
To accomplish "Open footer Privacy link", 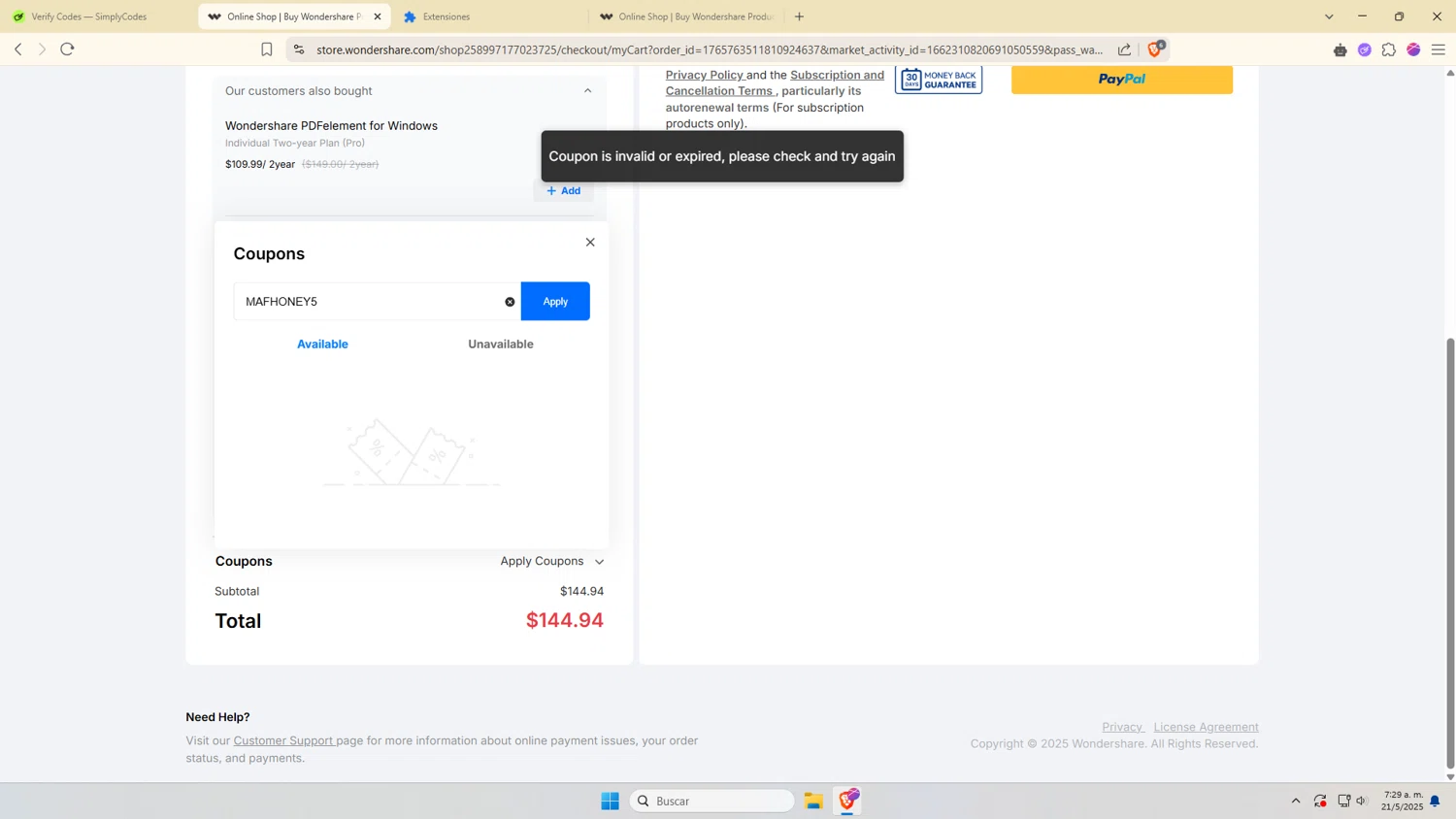I will pyautogui.click(x=1123, y=727).
